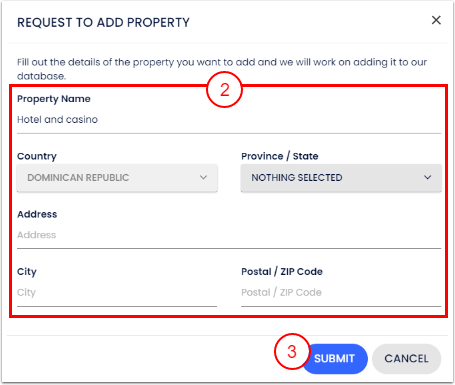Focus the Address text field
The image size is (455, 385).
tap(229, 235)
